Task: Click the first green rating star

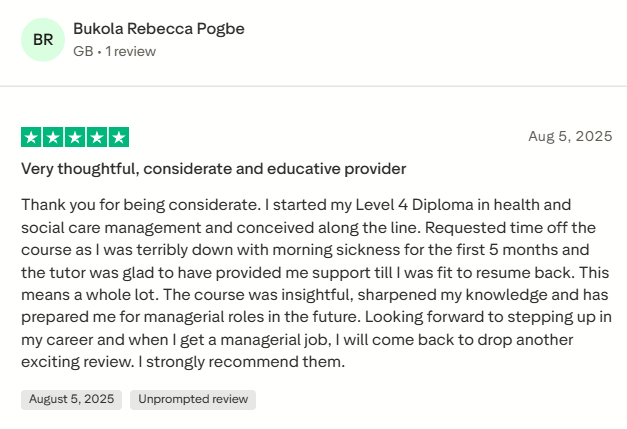Action: [31, 138]
